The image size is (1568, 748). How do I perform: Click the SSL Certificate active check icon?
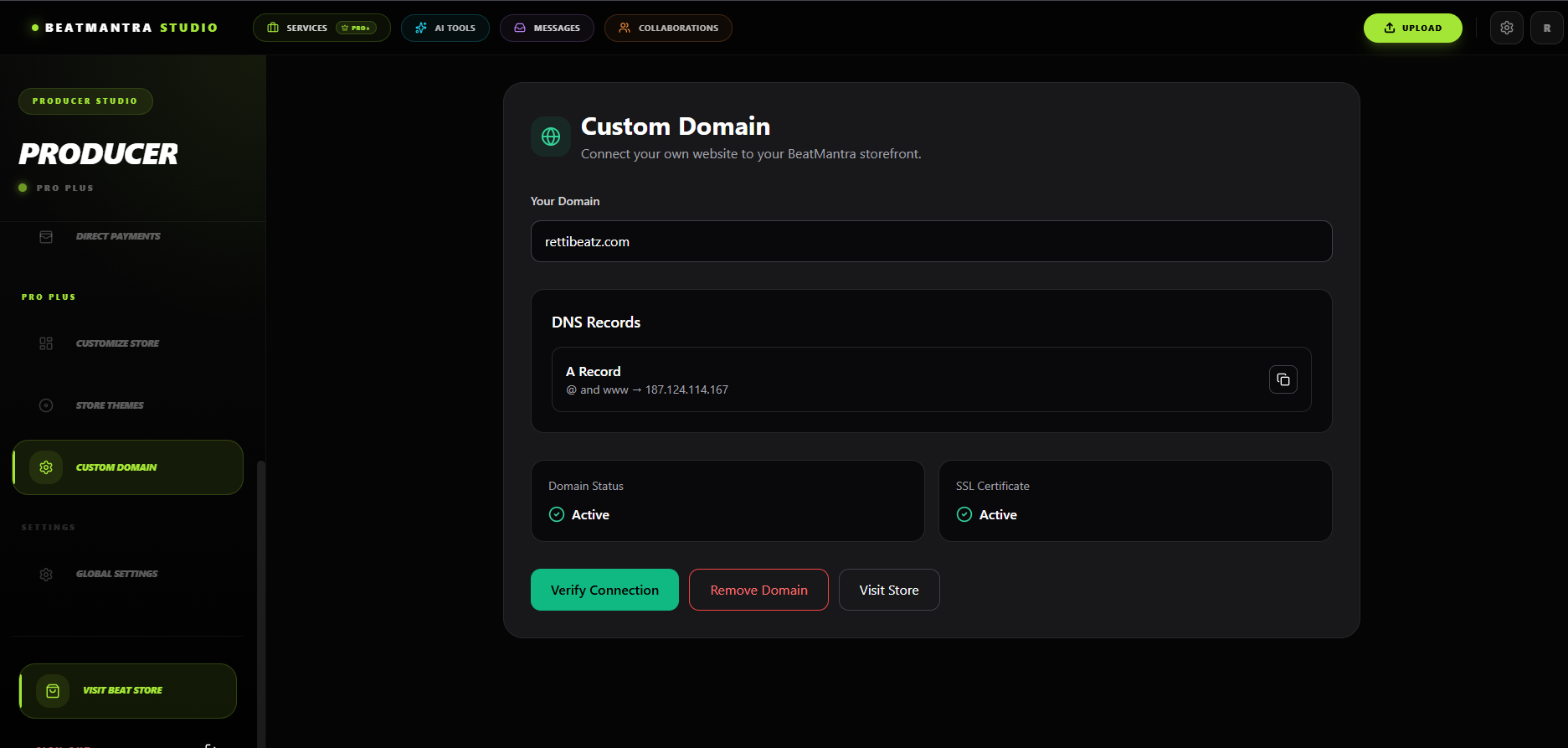pos(964,514)
